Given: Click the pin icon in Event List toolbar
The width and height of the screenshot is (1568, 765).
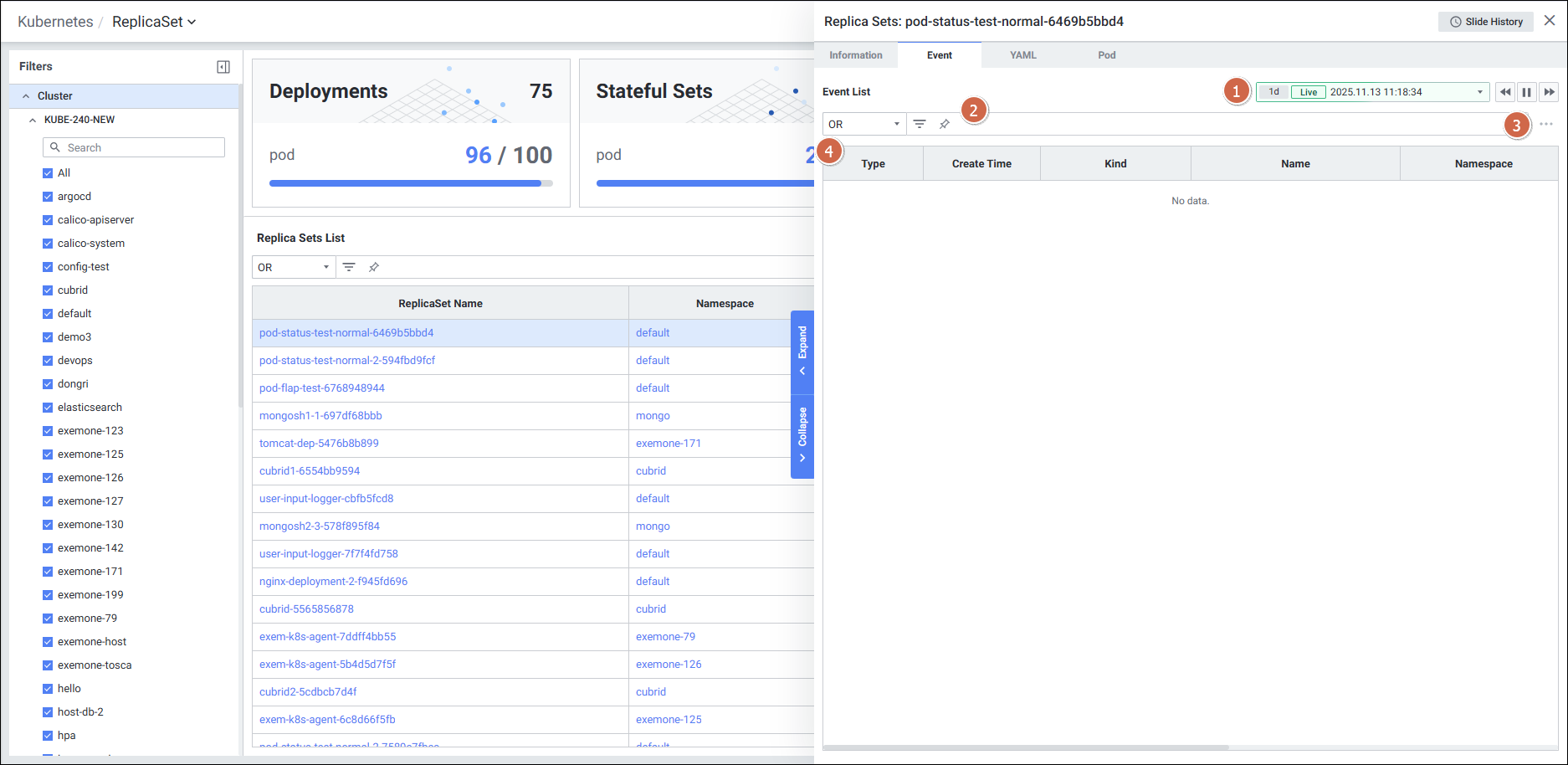Looking at the screenshot, I should point(945,124).
